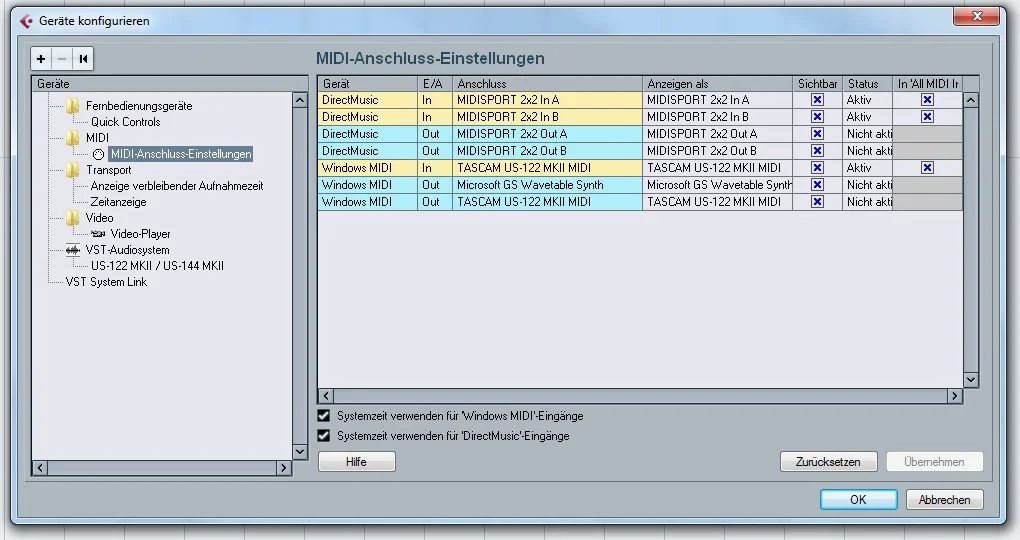Select the Video-Player camera icon
1020x540 pixels.
pos(98,234)
